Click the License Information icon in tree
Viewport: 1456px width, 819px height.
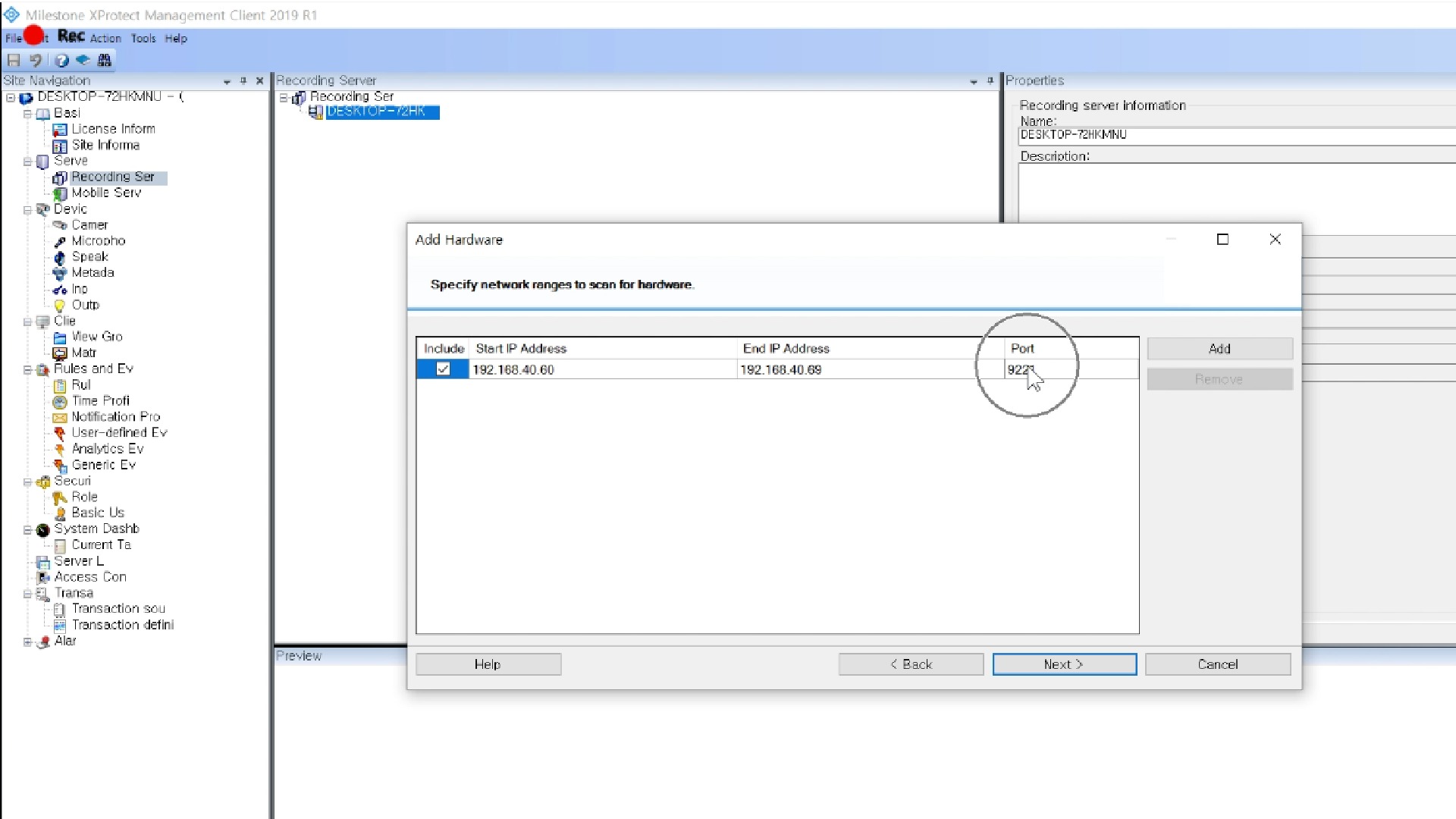pyautogui.click(x=60, y=130)
